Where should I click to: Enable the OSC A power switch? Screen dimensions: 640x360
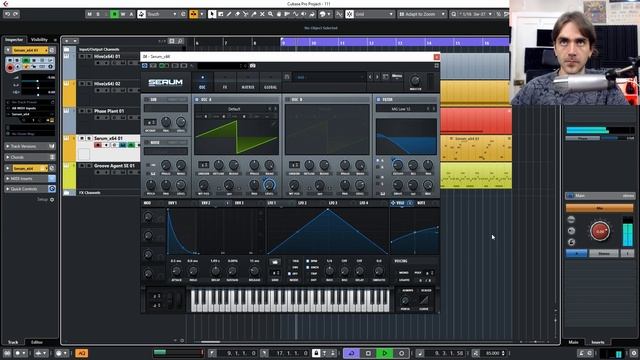coord(197,99)
